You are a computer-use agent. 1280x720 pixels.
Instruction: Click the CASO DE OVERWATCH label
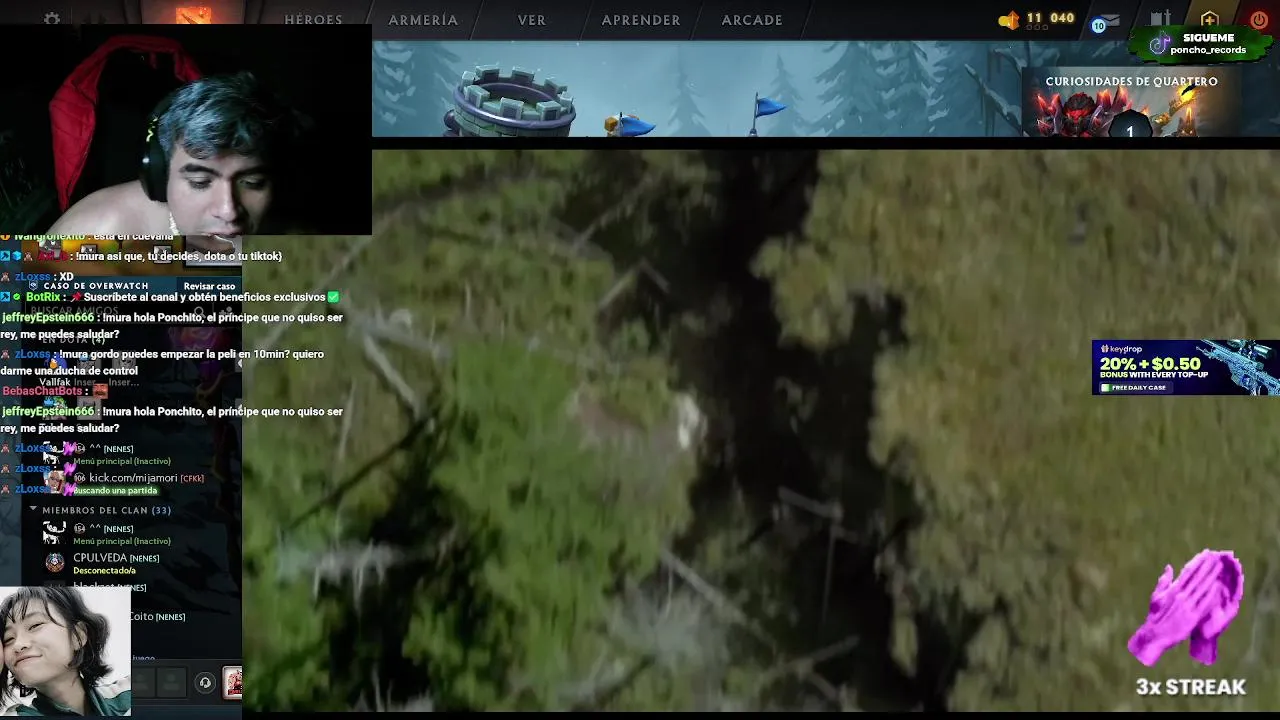[x=96, y=286]
